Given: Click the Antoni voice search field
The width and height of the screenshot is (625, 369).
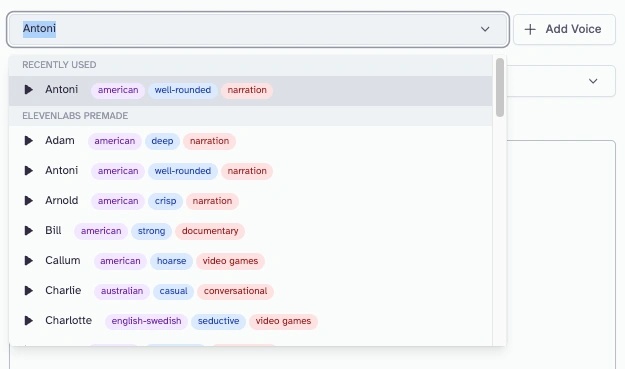Looking at the screenshot, I should click(257, 29).
